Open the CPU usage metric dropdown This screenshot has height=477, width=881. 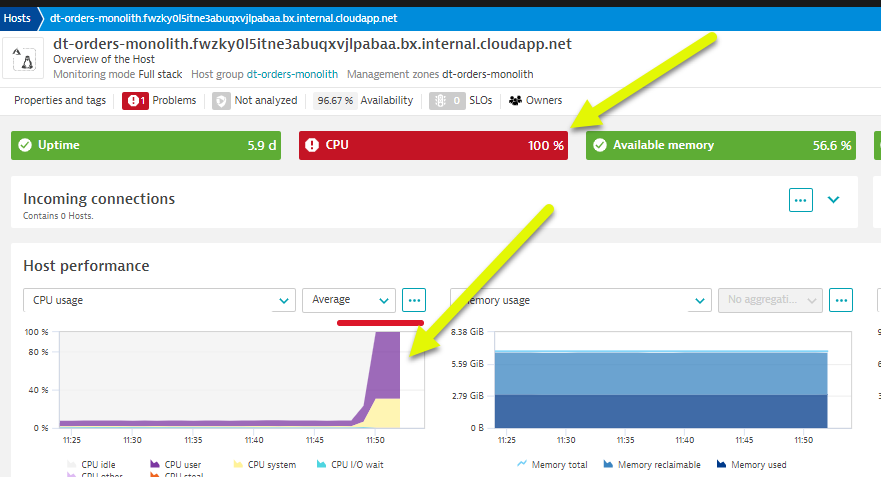[158, 300]
